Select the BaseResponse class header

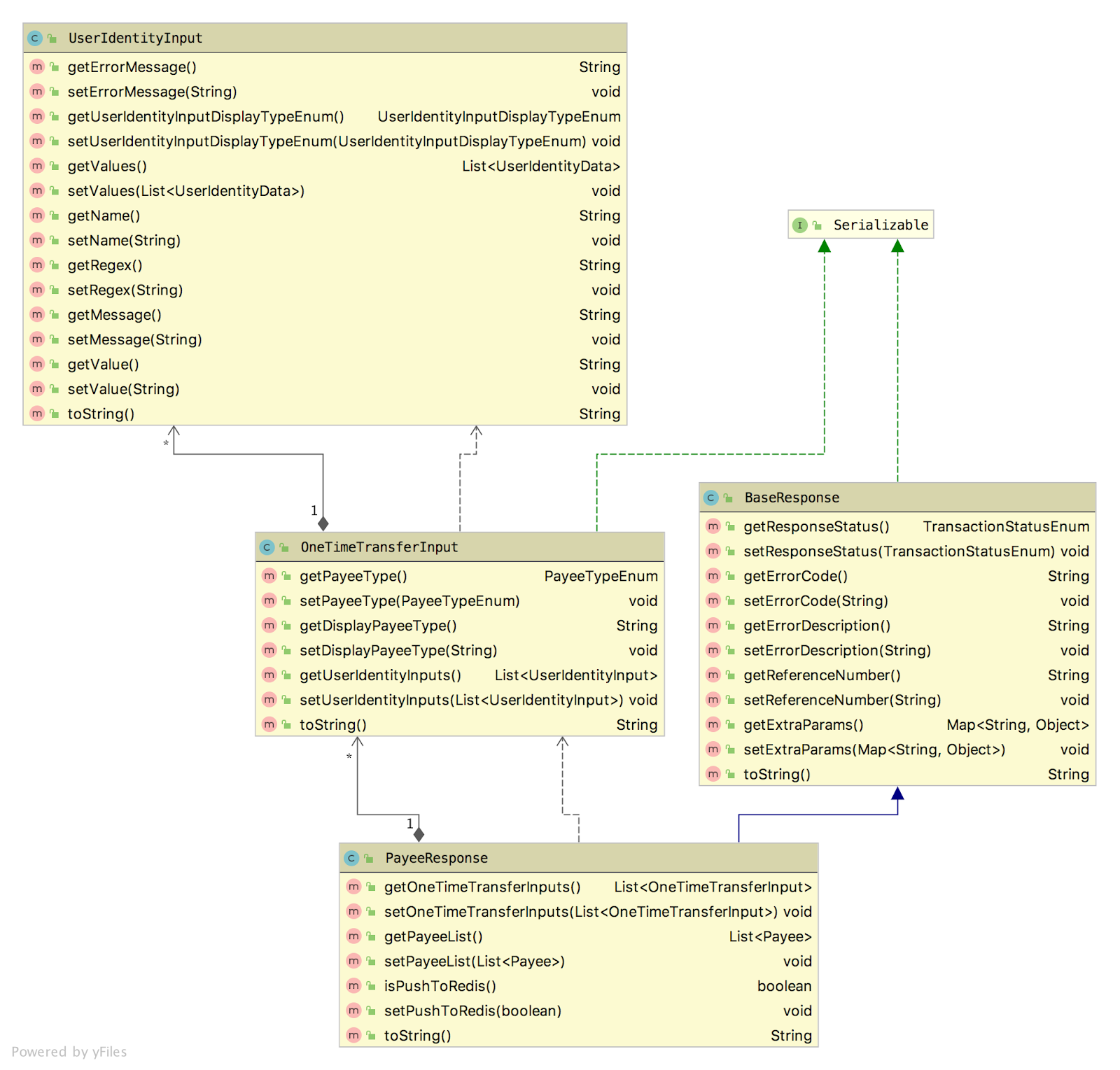click(x=897, y=498)
